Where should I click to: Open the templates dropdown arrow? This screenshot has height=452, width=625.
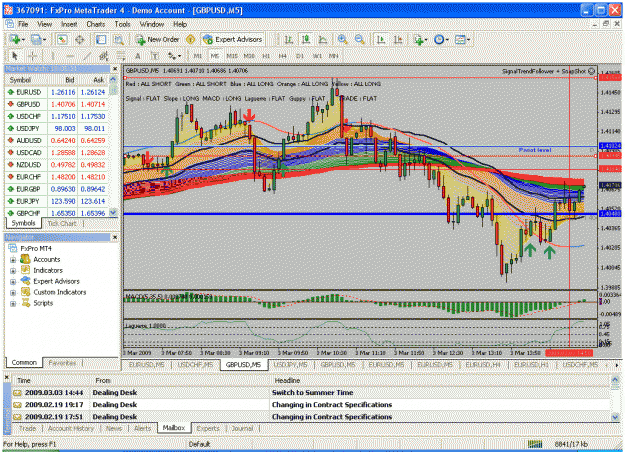tap(468, 39)
